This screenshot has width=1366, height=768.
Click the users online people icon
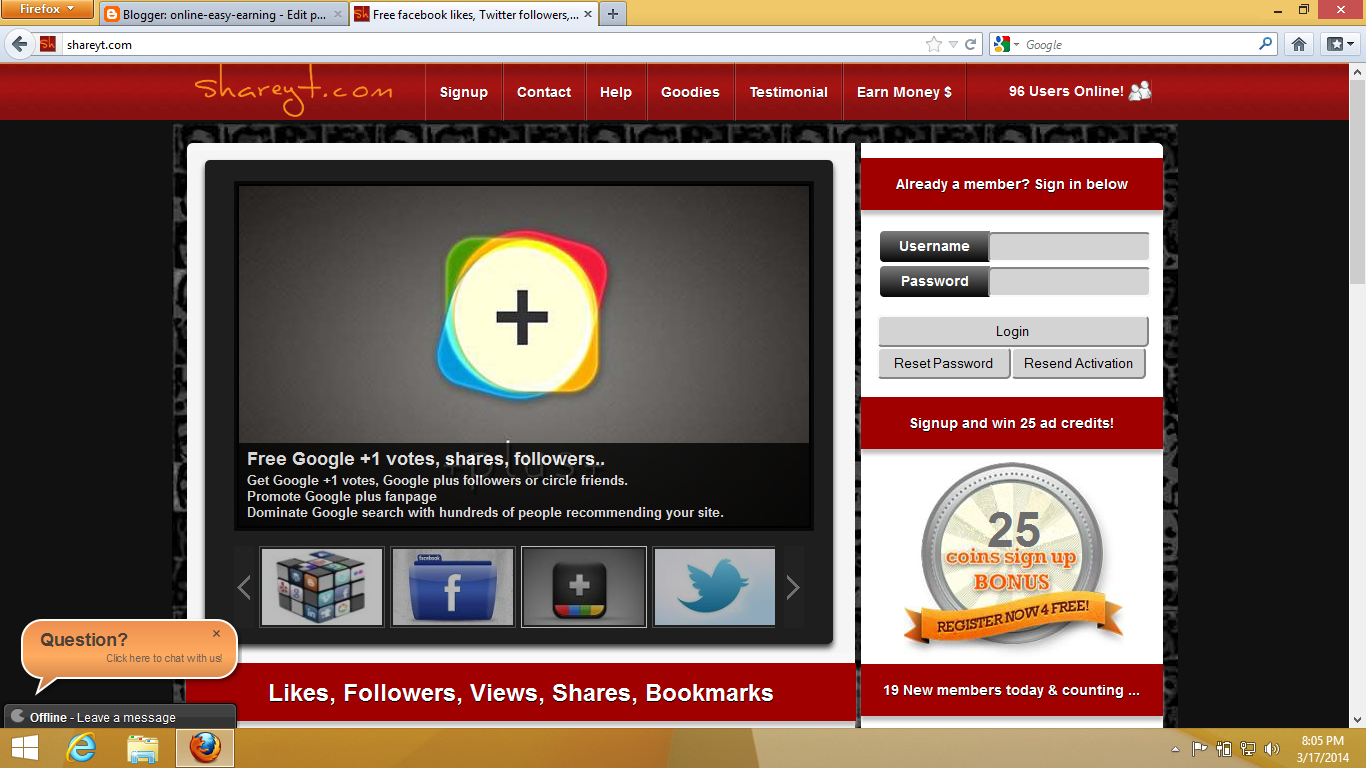pyautogui.click(x=1140, y=91)
